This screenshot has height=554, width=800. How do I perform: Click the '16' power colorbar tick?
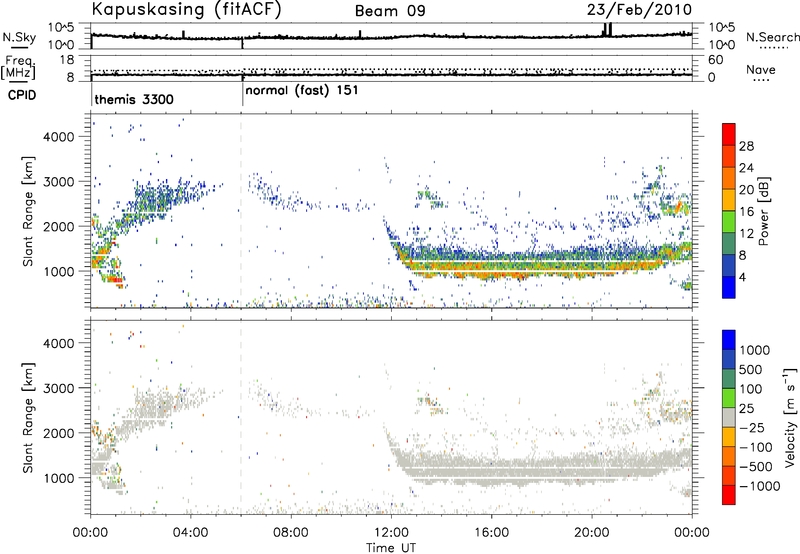tap(746, 212)
